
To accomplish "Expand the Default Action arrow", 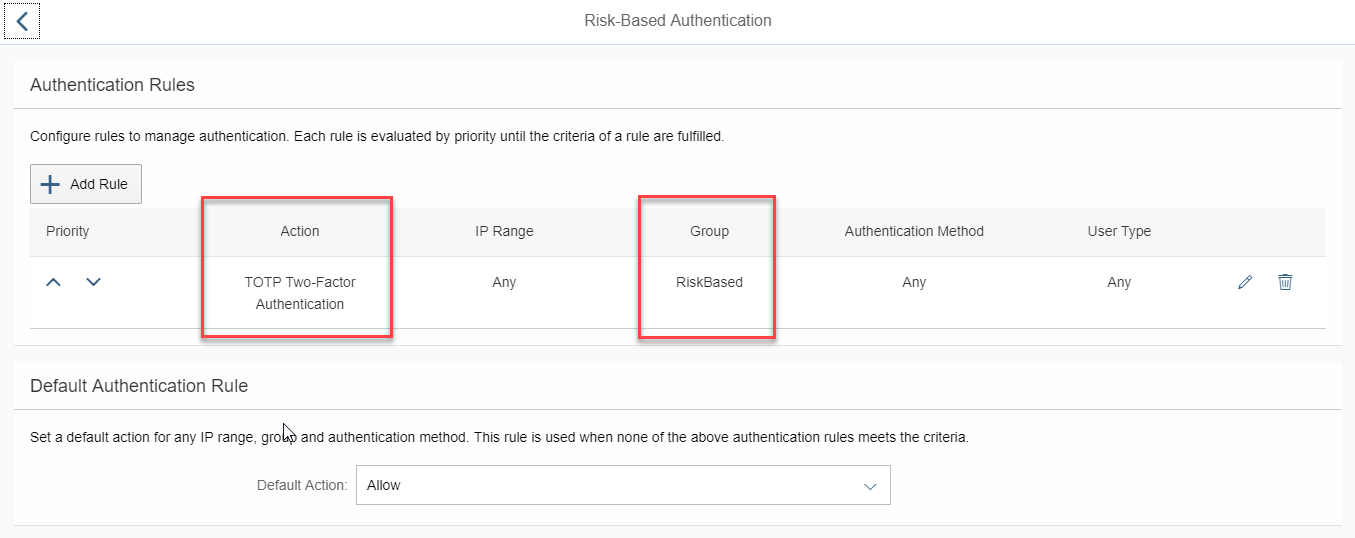I will pyautogui.click(x=870, y=486).
